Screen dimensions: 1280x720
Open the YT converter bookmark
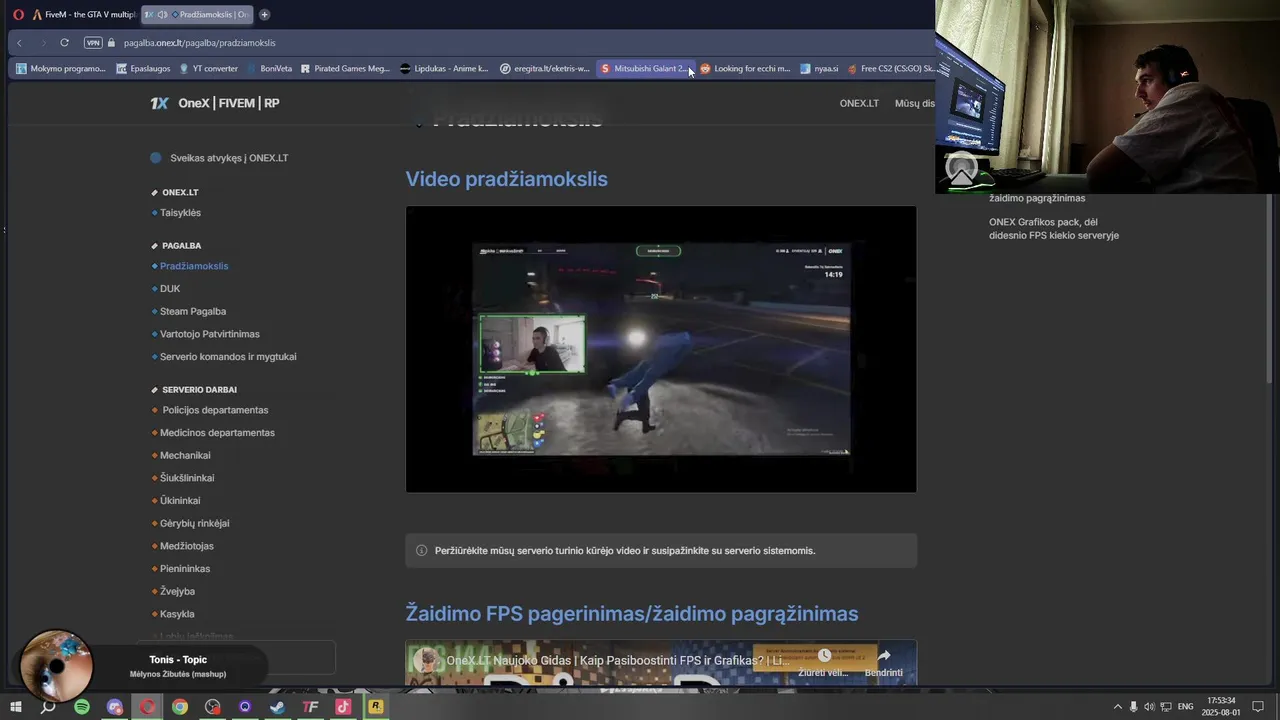208,69
